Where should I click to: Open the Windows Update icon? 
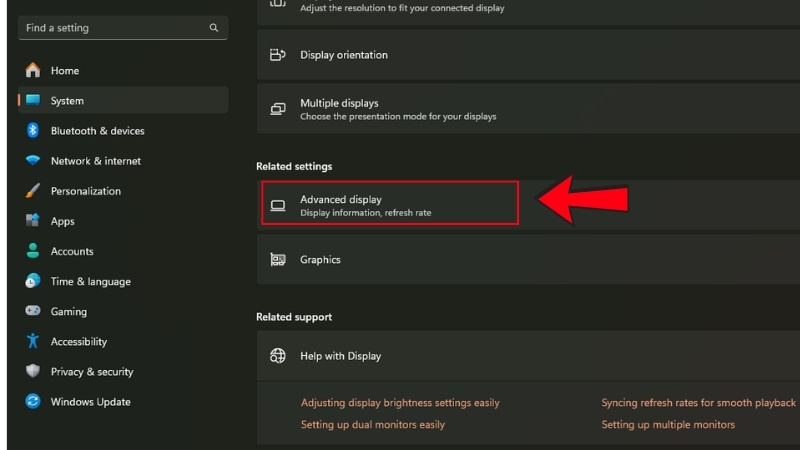[x=33, y=402]
